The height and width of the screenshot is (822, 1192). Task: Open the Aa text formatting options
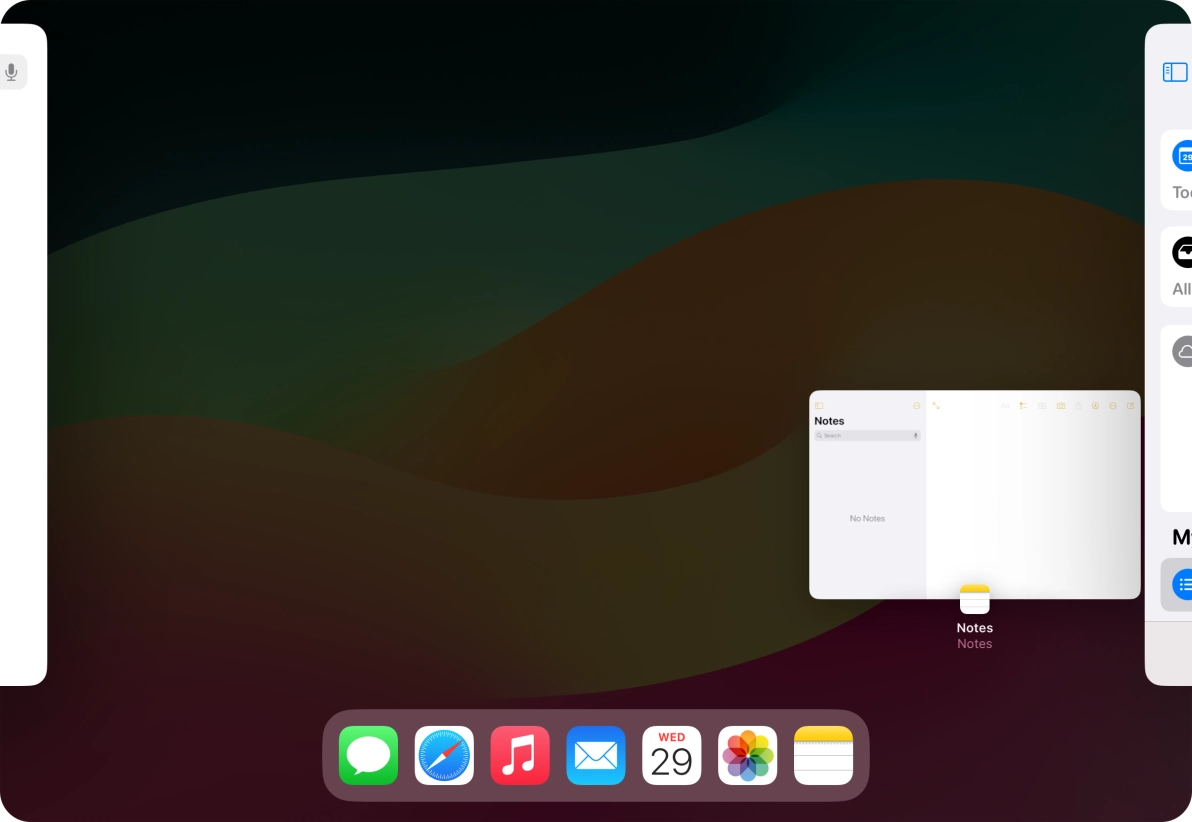pyautogui.click(x=1006, y=405)
